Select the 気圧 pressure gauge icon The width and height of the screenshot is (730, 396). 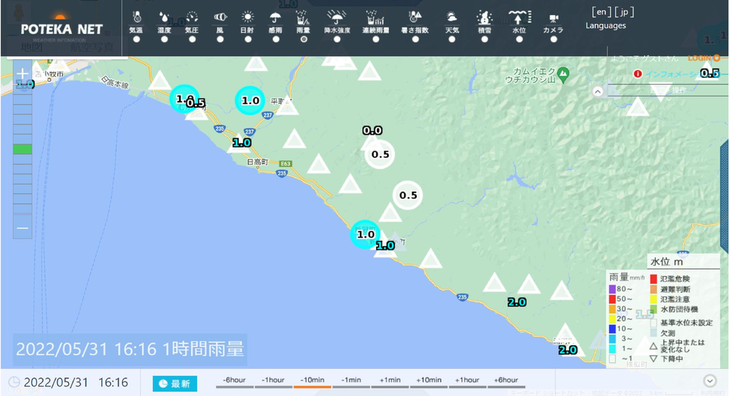[192, 18]
